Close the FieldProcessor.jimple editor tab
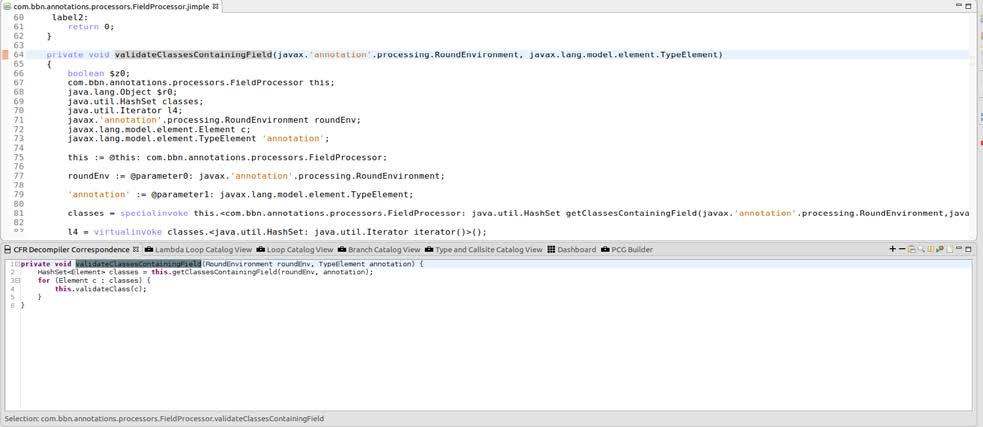Viewport: 983px width, 427px height. click(x=216, y=6)
